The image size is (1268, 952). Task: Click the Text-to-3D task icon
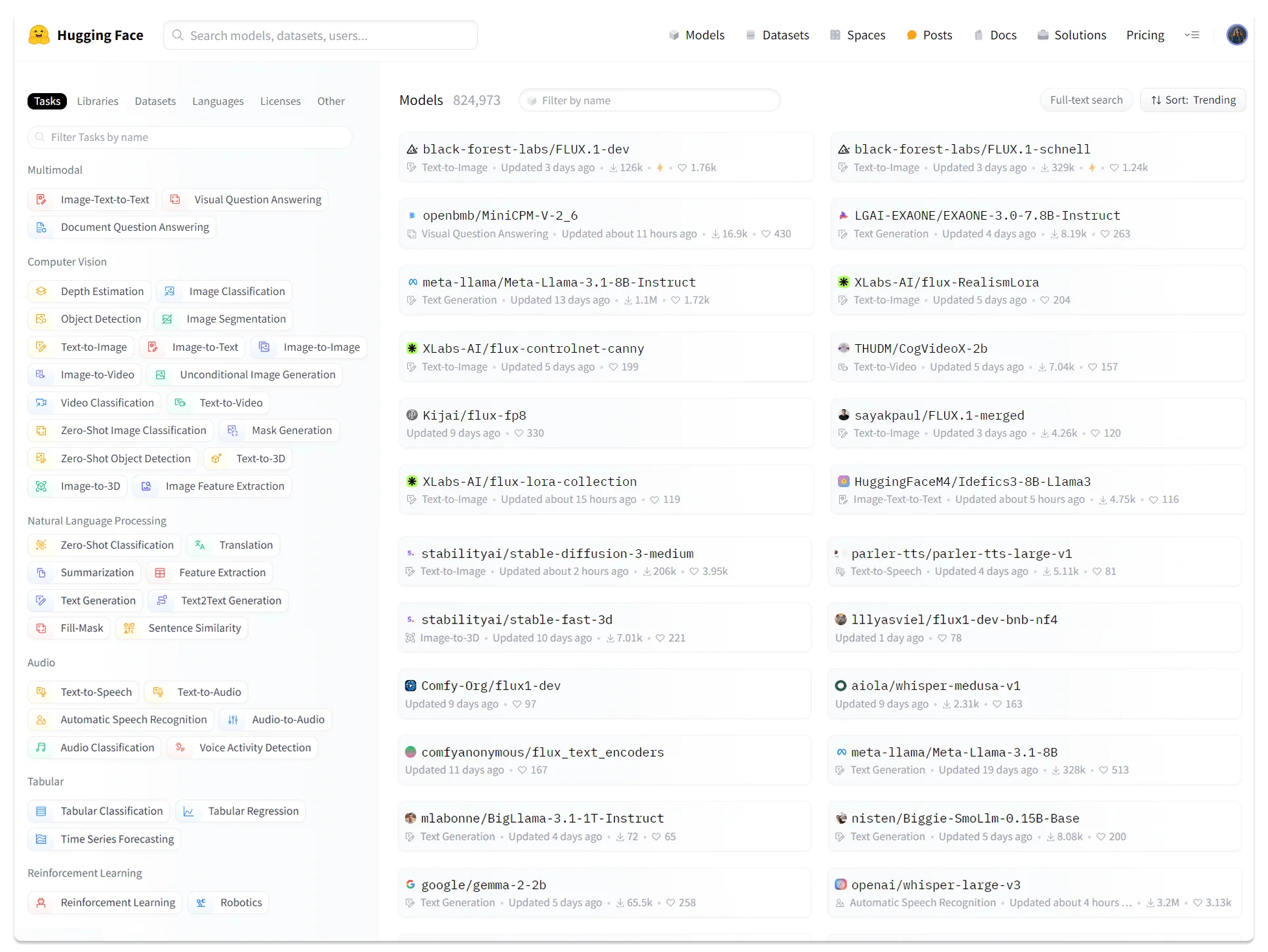(216, 458)
